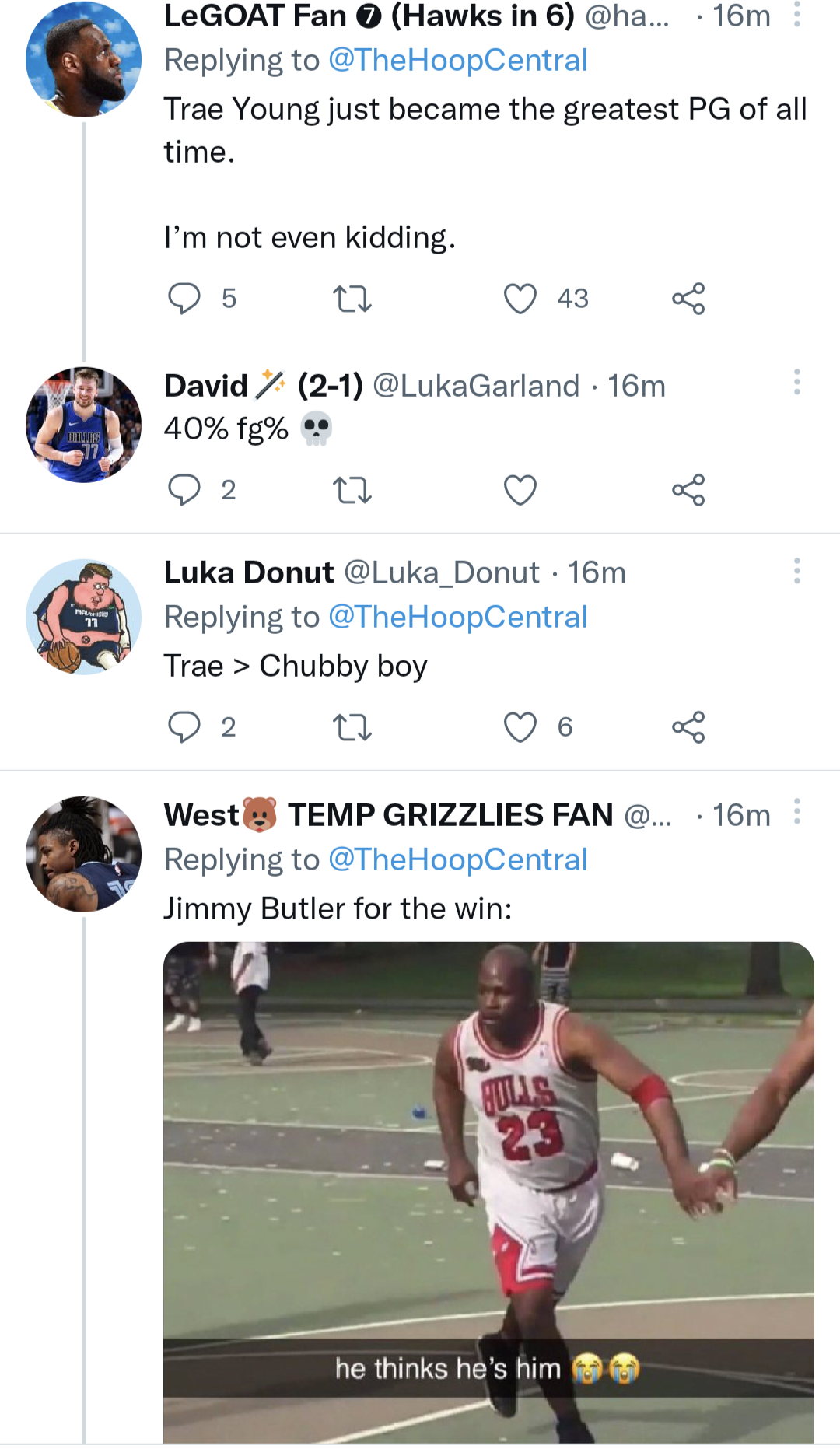This screenshot has height=1456, width=840.
Task: Open more options for LeGOAT Fan's tweet
Action: point(797,15)
